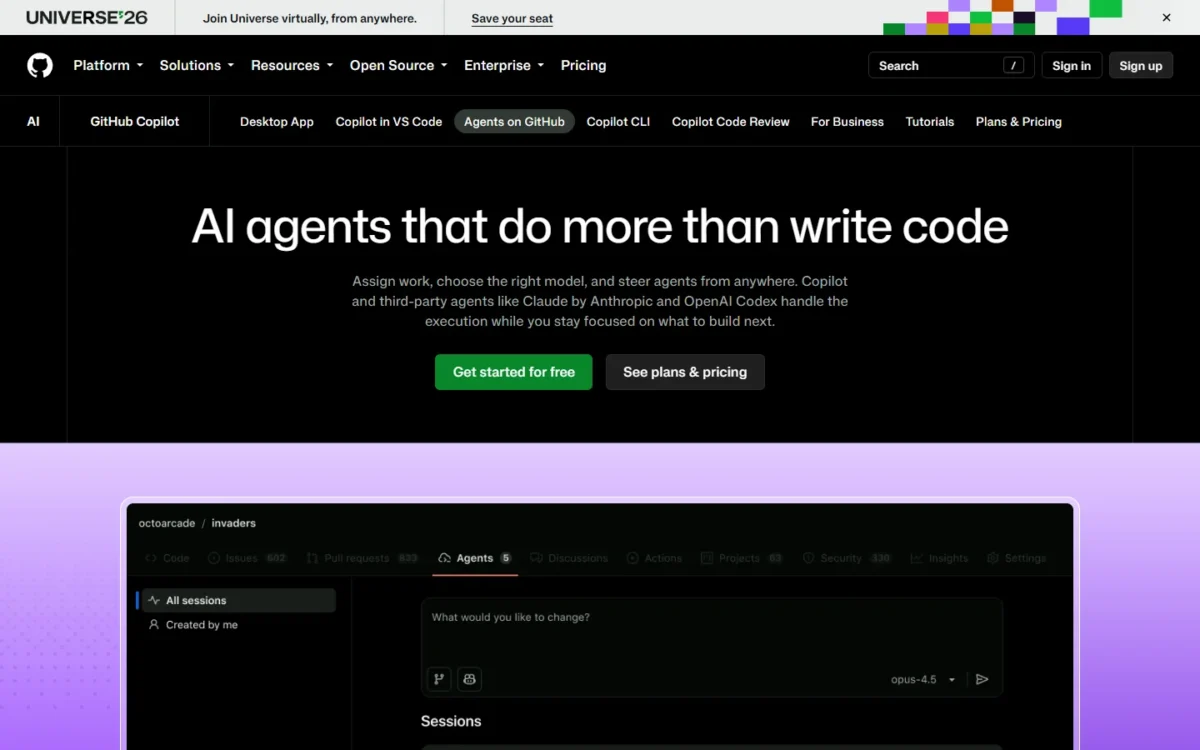The height and width of the screenshot is (750, 1200).
Task: Click the Sessions heading
Action: click(x=451, y=721)
